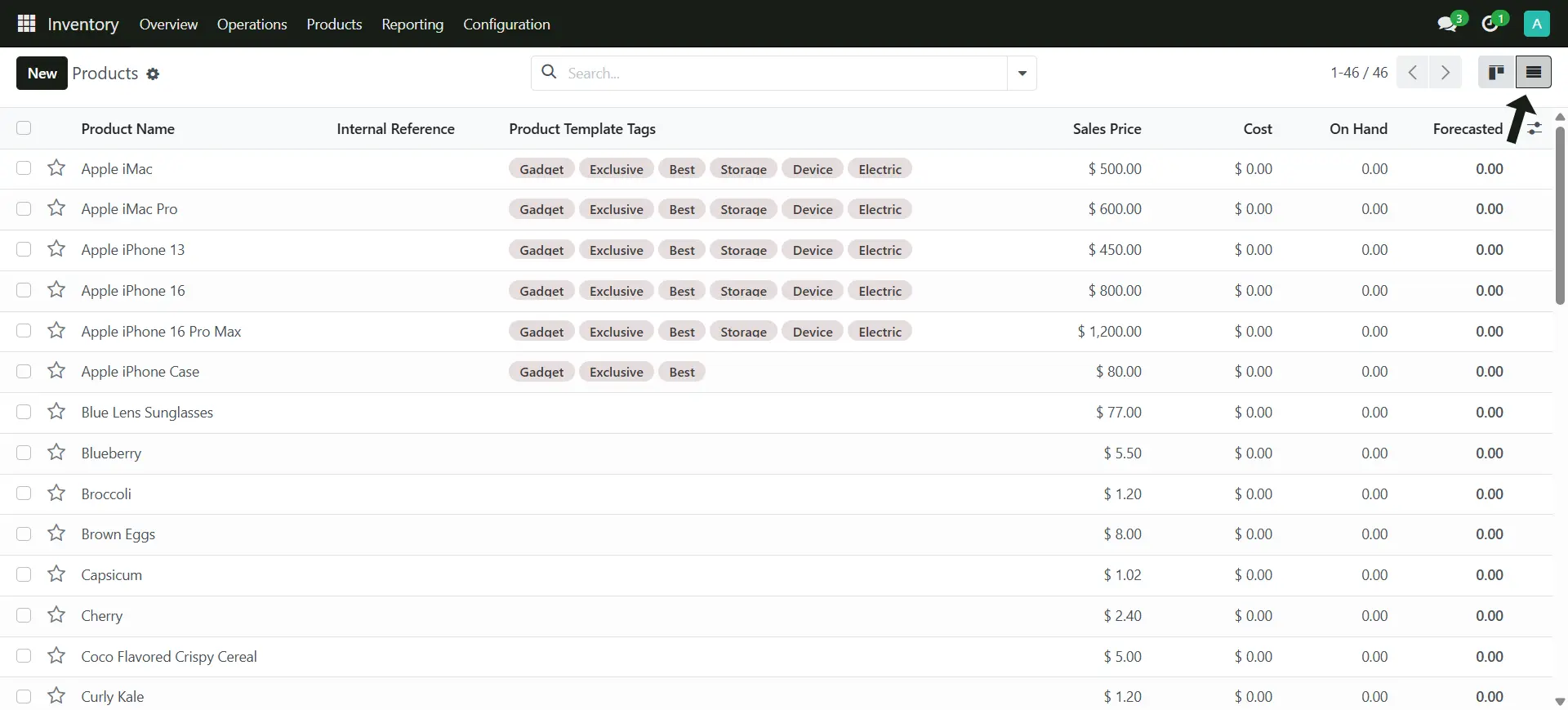Click the New product button
Screen dimensions: 1568x710
(42, 74)
